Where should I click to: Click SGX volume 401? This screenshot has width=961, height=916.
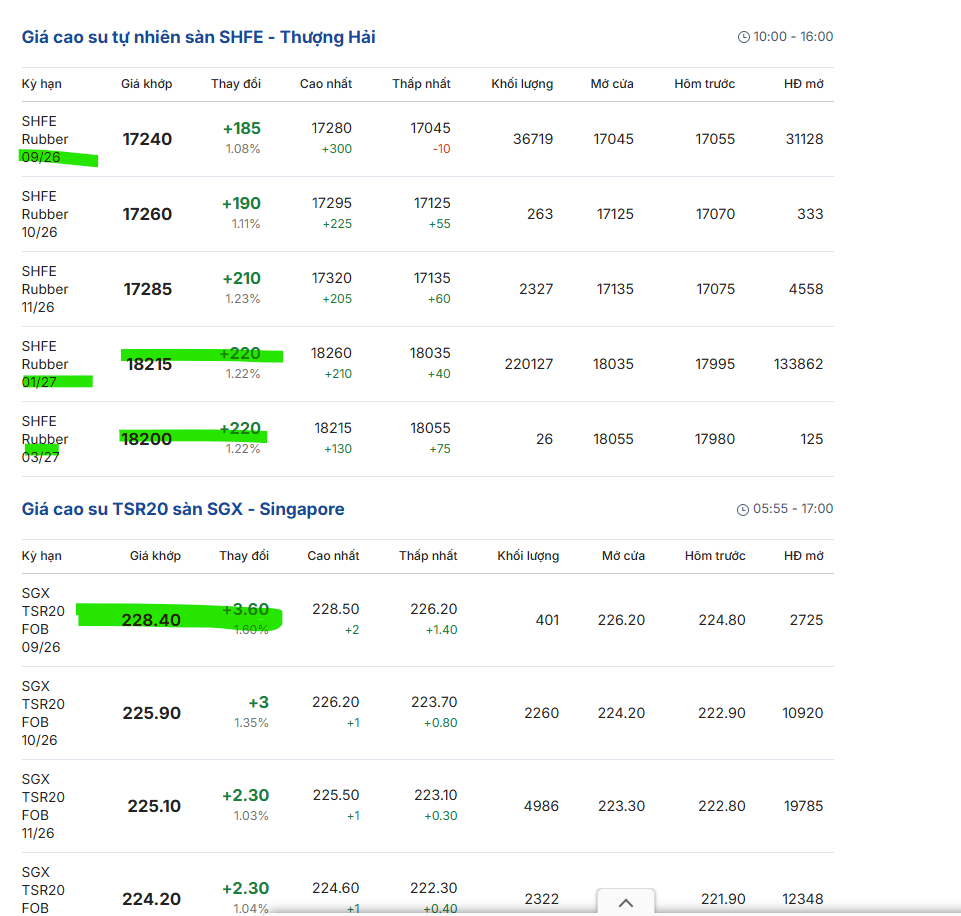[547, 620]
